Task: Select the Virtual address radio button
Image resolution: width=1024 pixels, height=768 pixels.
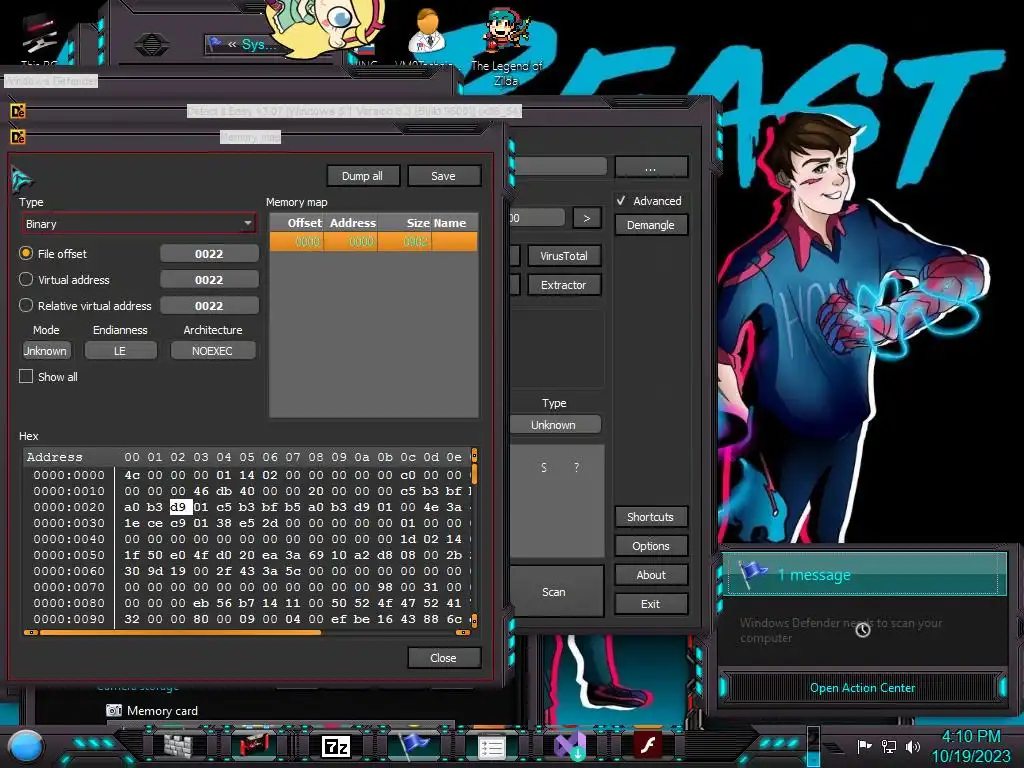Action: [26, 280]
